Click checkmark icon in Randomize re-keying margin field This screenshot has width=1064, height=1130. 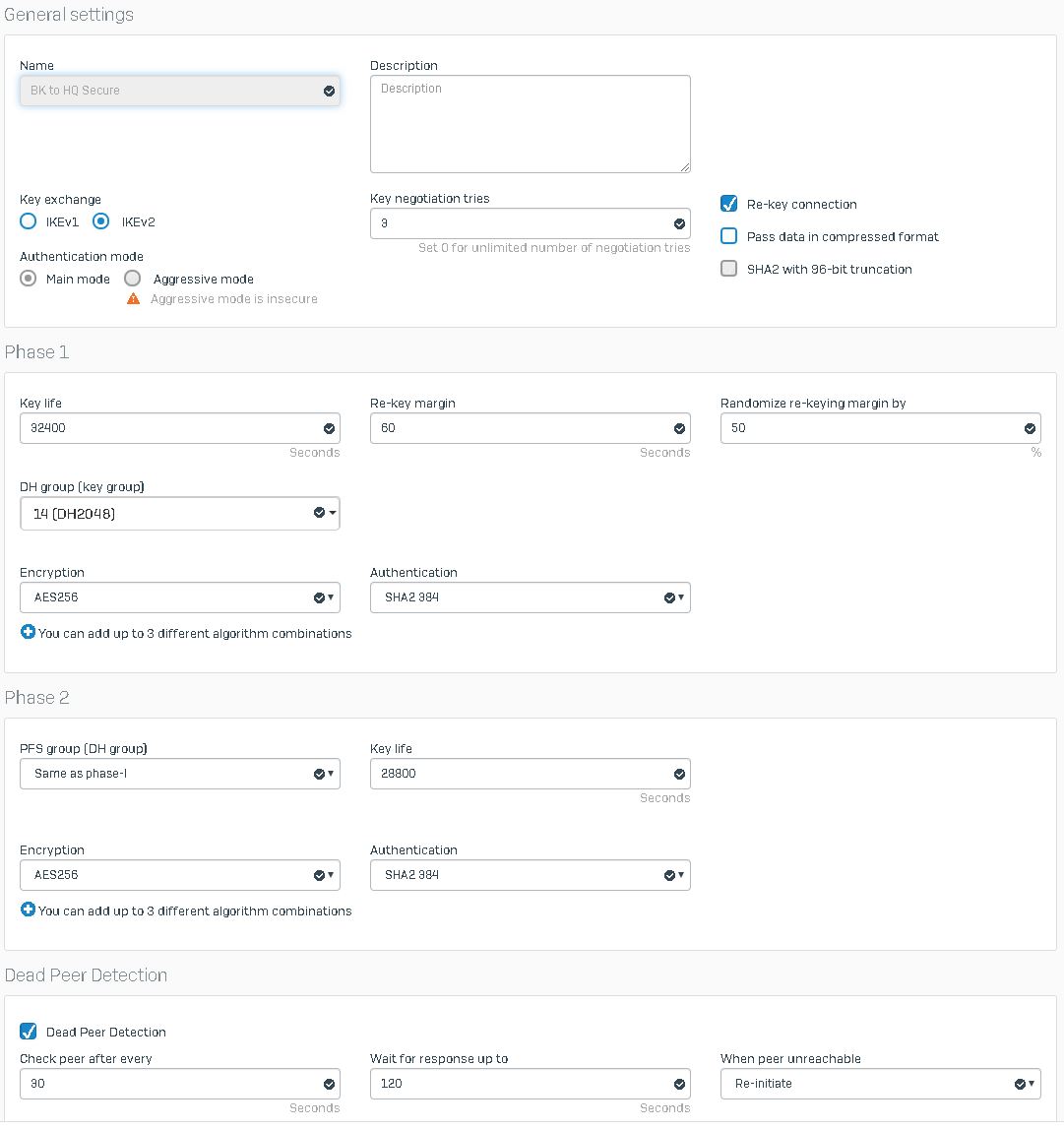coord(1030,429)
